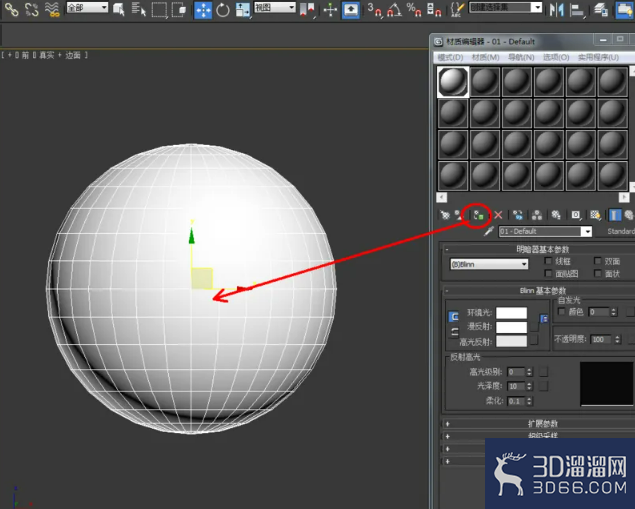Toggle the angle snap icon
This screenshot has width=635, height=509.
tap(393, 10)
